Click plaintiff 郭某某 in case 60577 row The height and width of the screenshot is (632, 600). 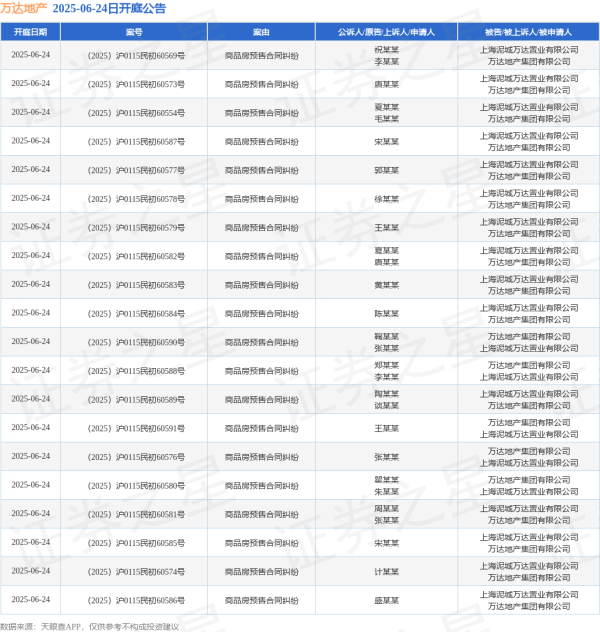coord(386,170)
